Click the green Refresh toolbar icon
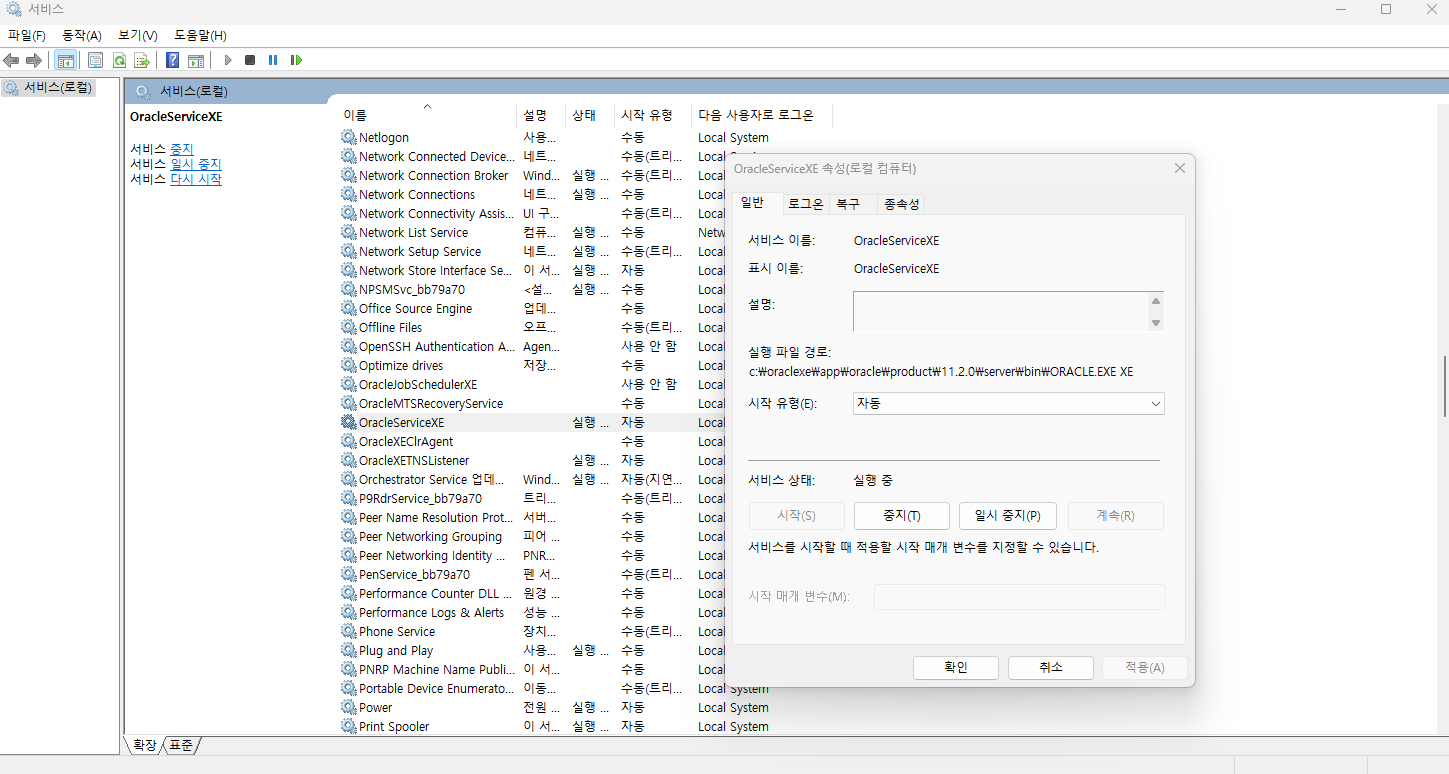The height and width of the screenshot is (774, 1449). click(x=119, y=60)
